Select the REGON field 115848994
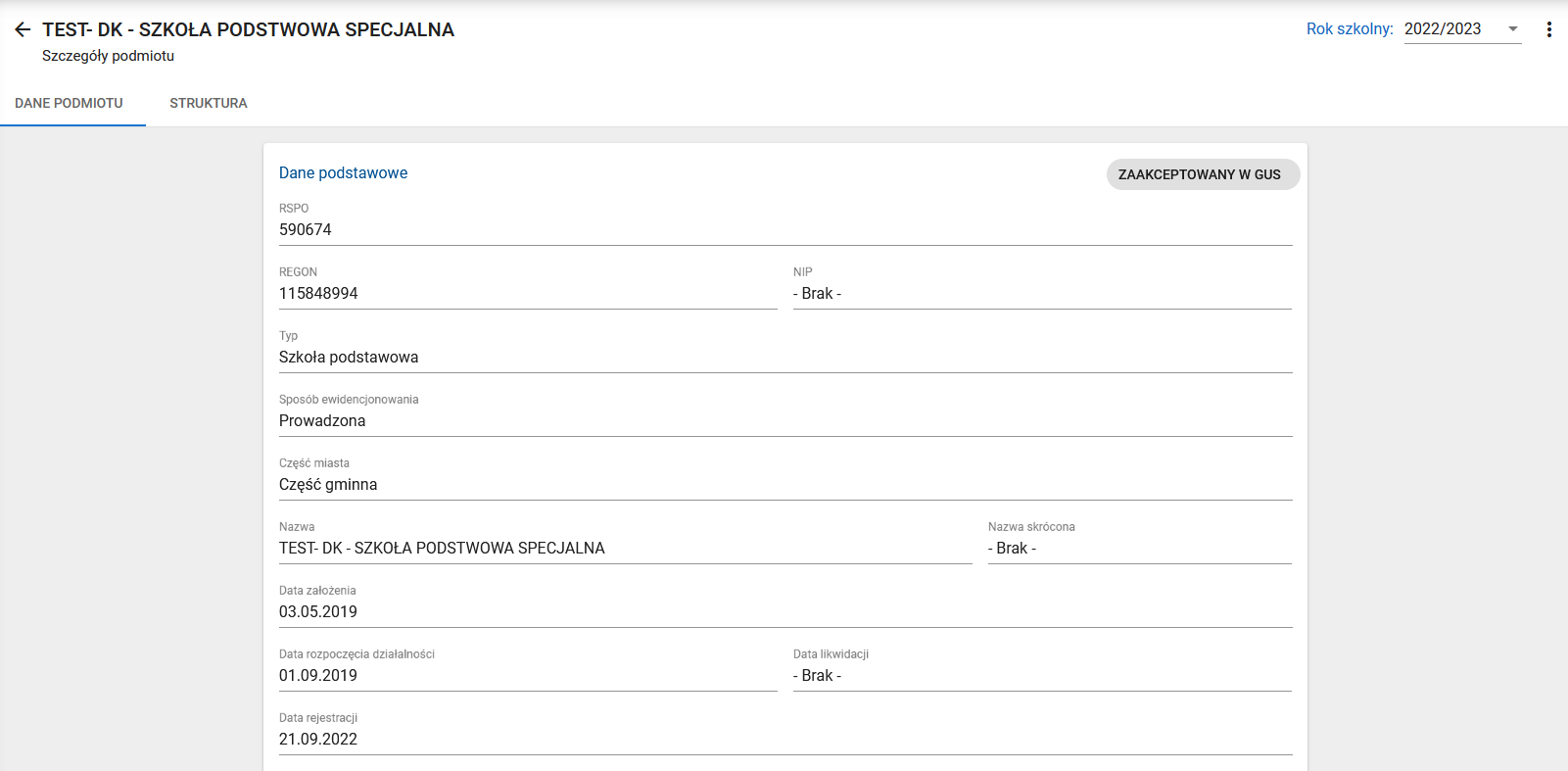This screenshot has width=1568, height=771. coord(318,293)
